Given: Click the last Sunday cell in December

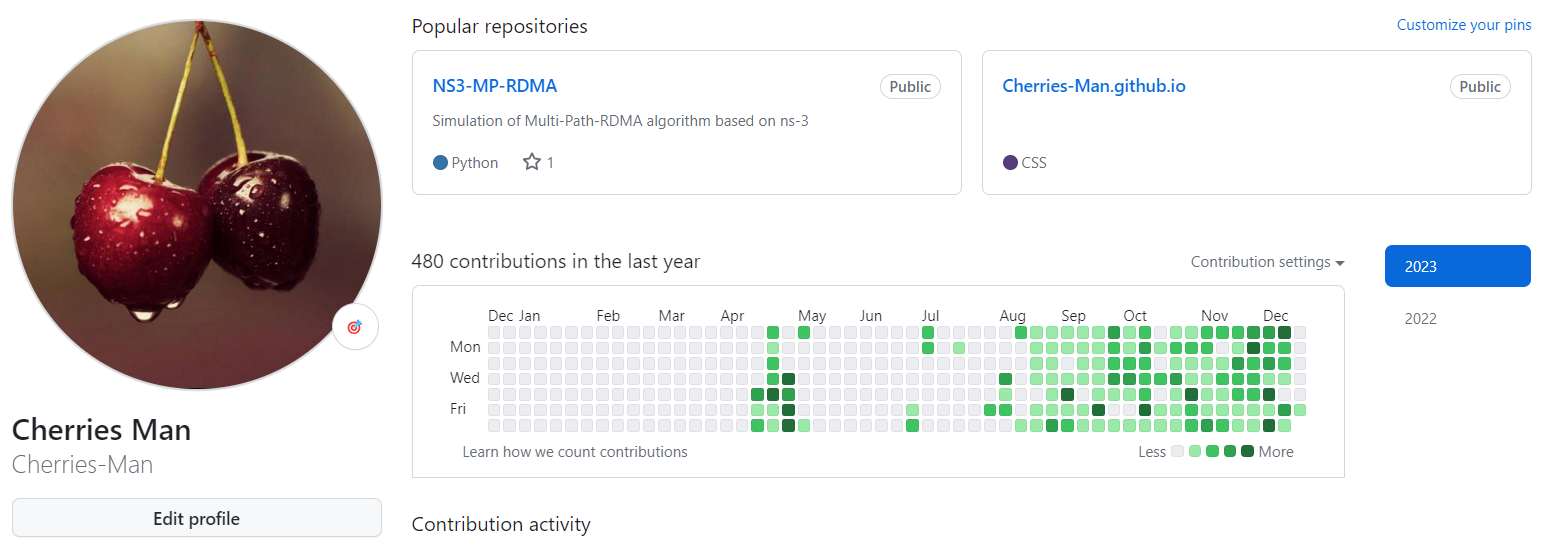Looking at the screenshot, I should [x=1284, y=332].
